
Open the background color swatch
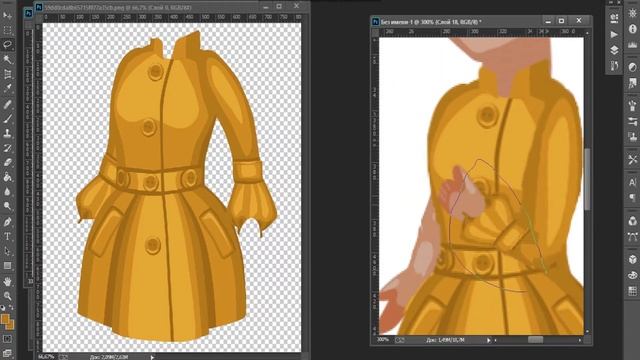11,325
